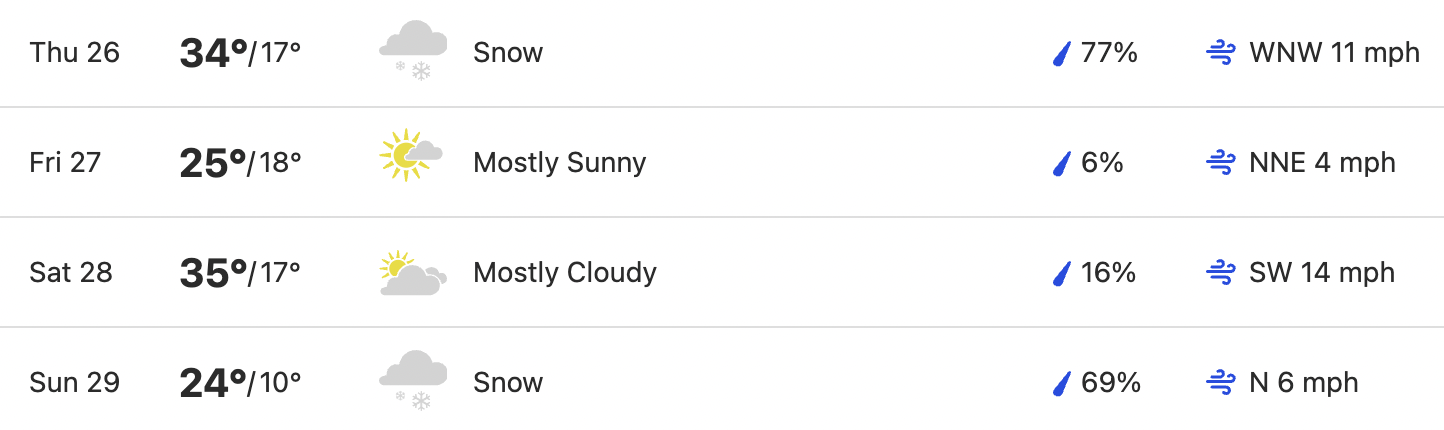Click the NNE 4 mph wind reading
1444x430 pixels.
click(x=1322, y=163)
